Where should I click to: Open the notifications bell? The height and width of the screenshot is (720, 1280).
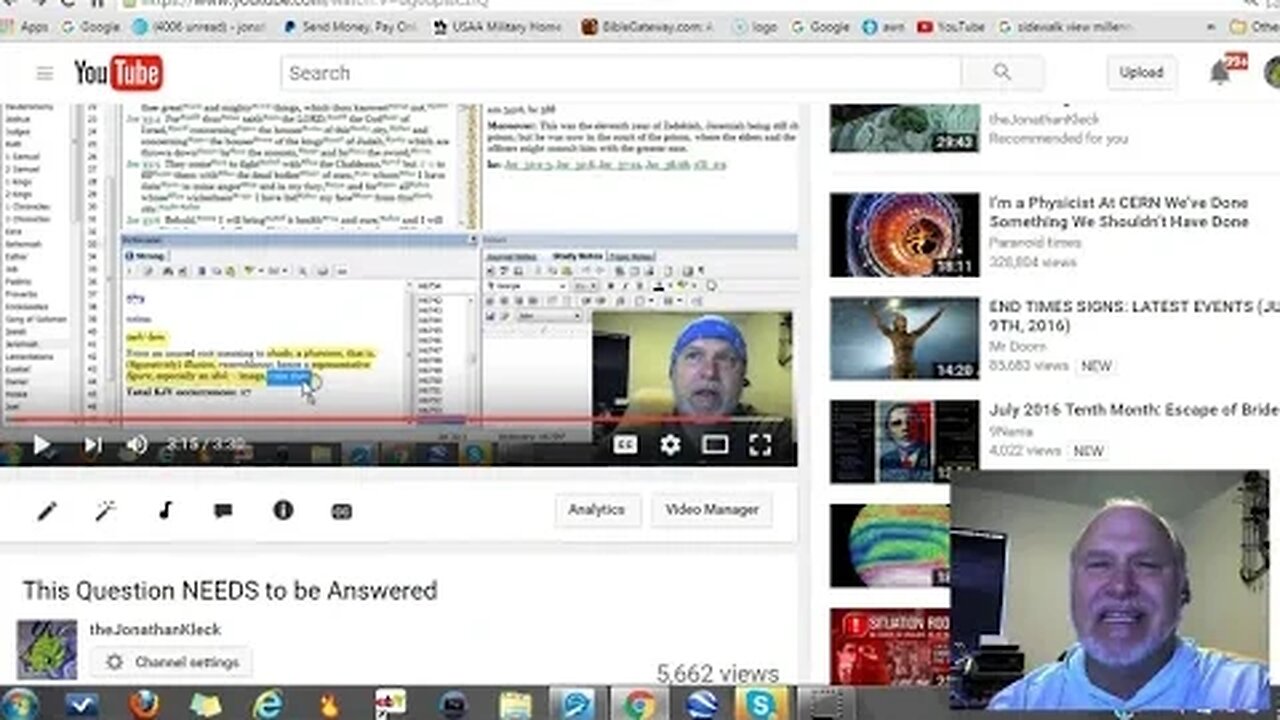[x=1220, y=72]
